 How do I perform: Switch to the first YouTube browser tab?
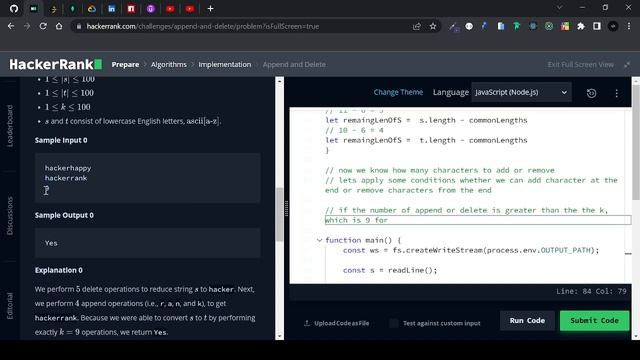click(x=170, y=9)
